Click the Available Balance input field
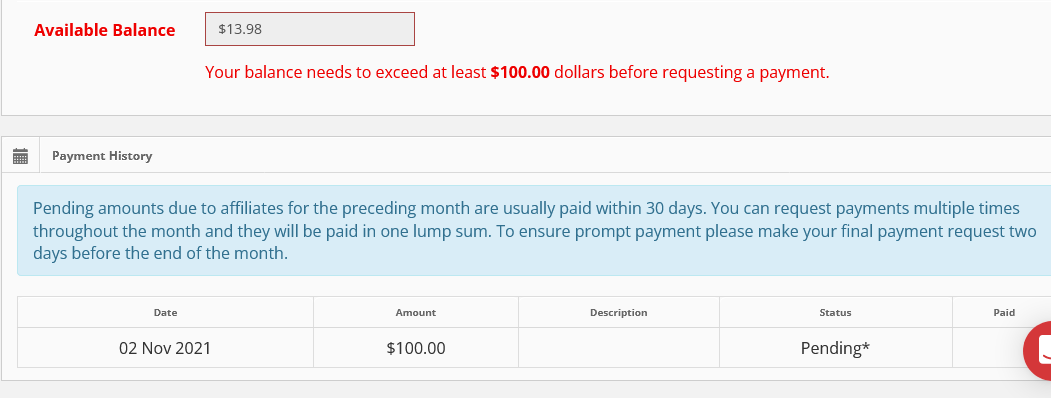The height and width of the screenshot is (398, 1051). (310, 29)
